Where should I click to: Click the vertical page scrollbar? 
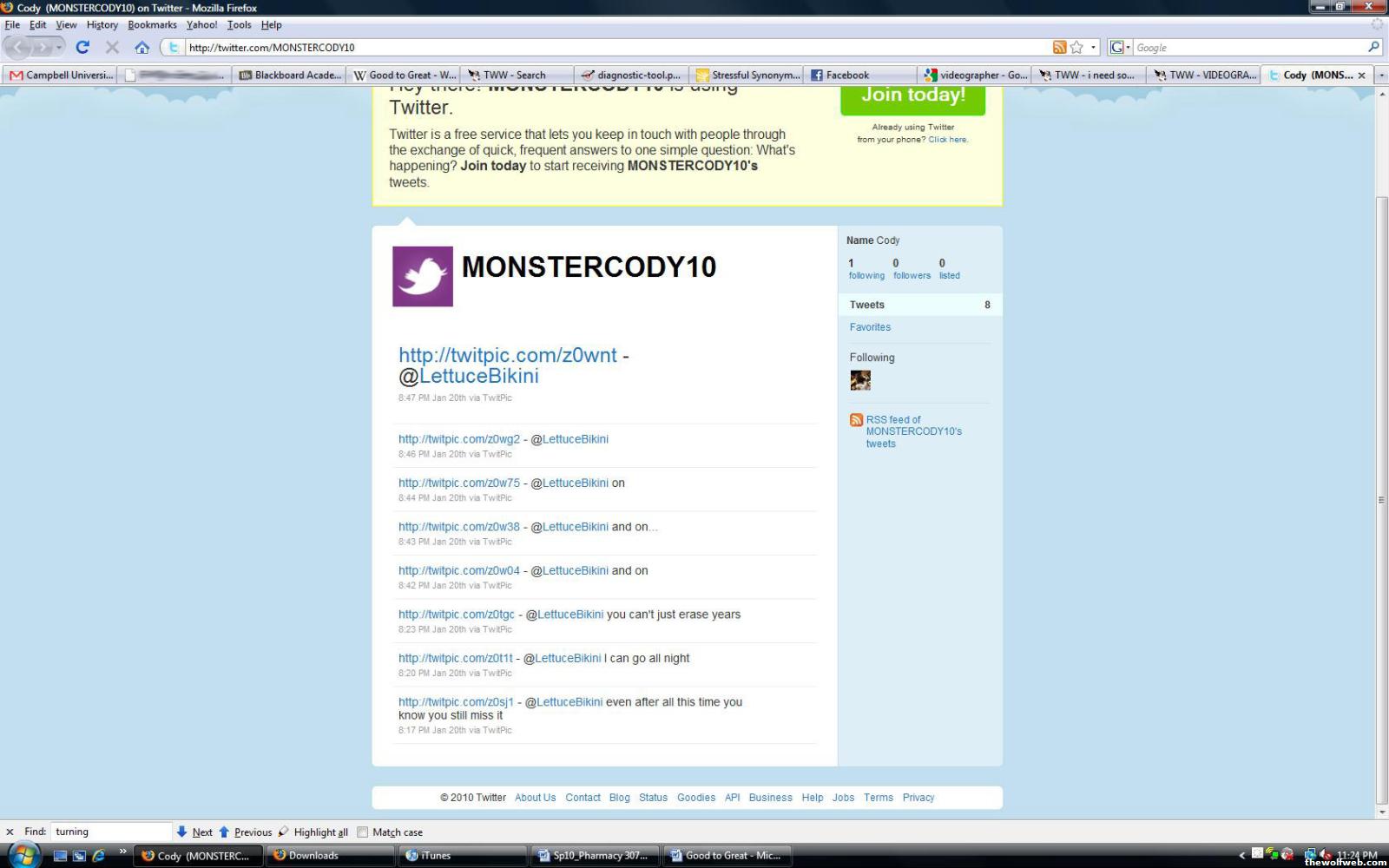(1381, 499)
